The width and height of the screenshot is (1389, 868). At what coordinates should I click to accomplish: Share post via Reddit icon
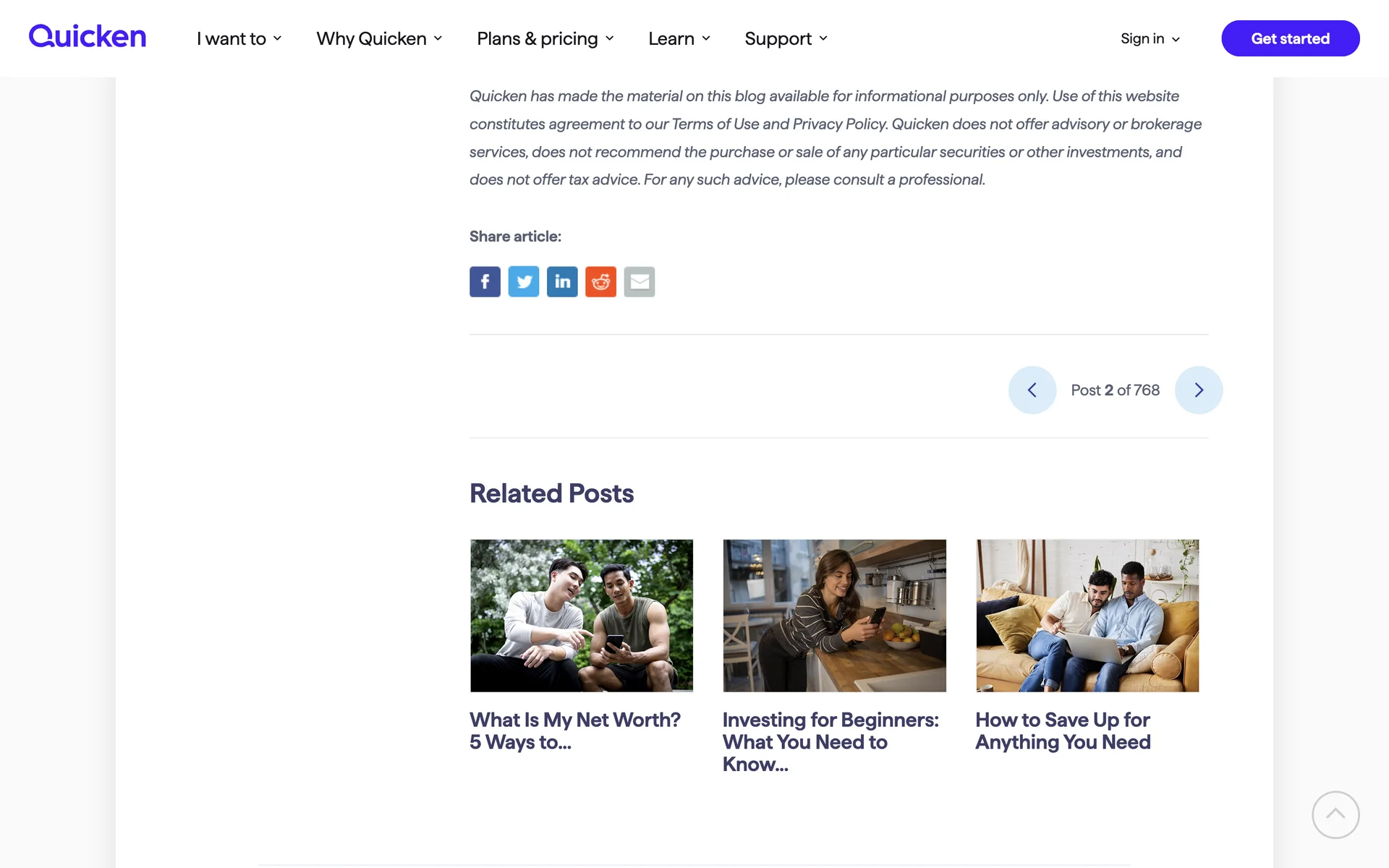tap(600, 281)
